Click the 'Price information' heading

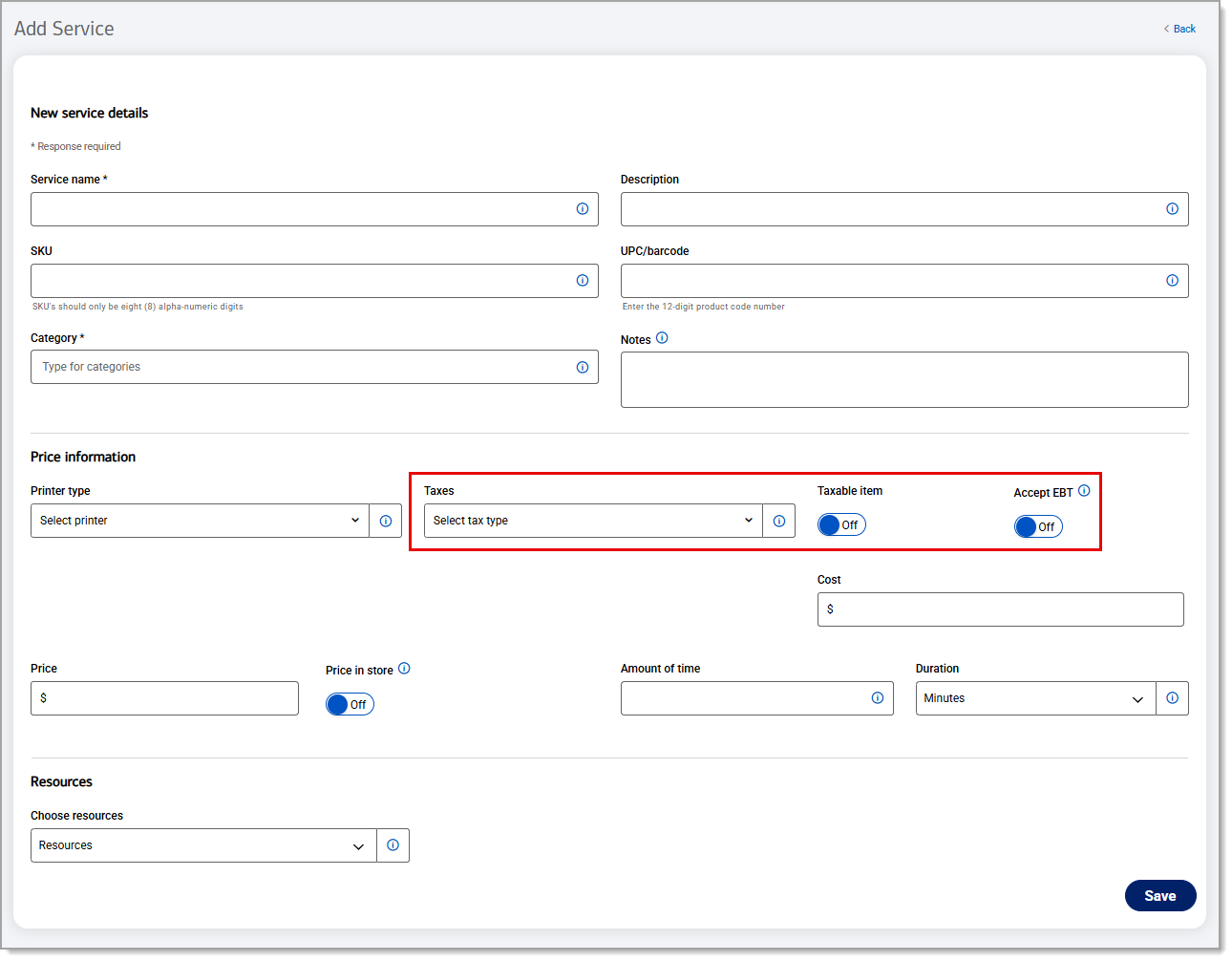(83, 457)
